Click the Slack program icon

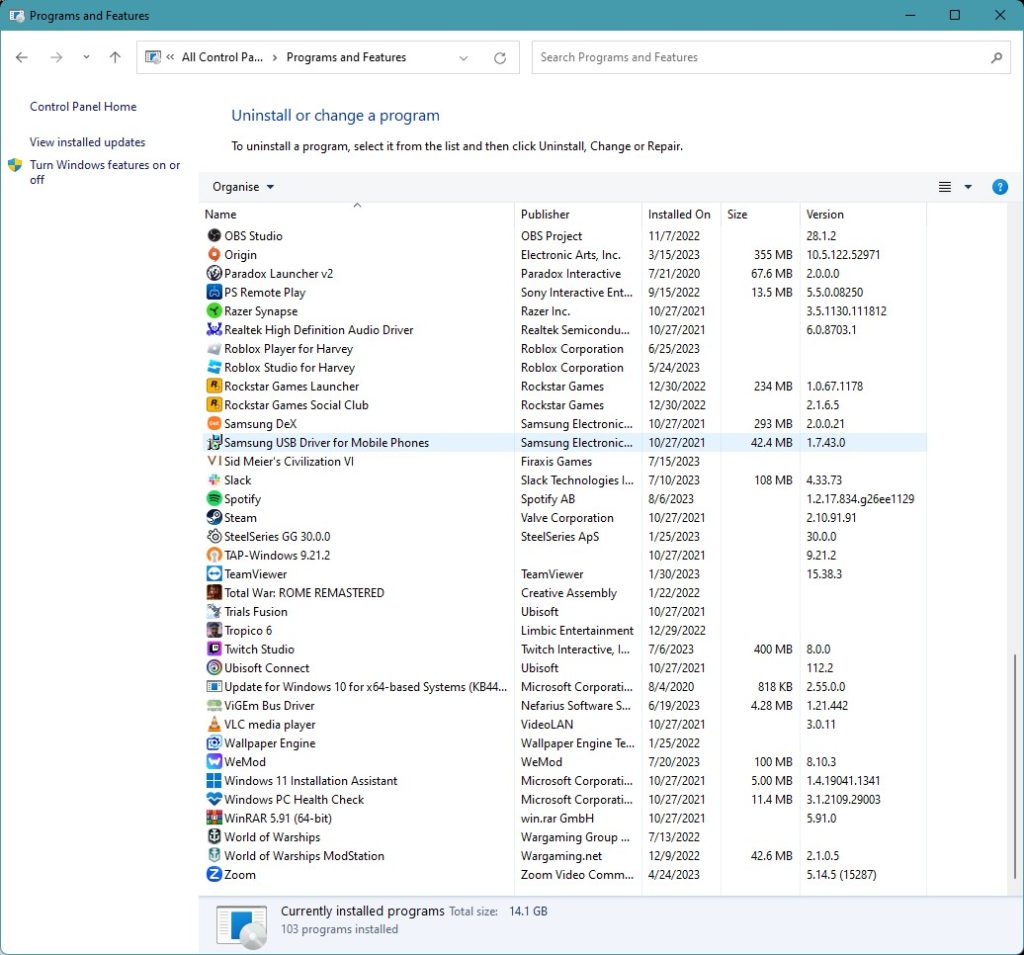pos(214,480)
